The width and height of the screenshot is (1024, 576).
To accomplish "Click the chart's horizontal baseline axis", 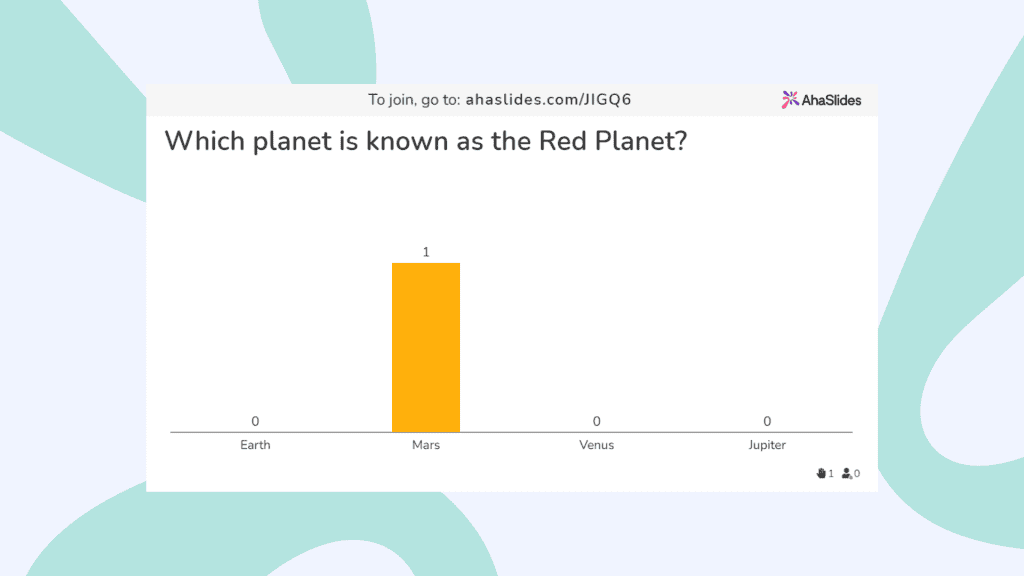I will 511,432.
